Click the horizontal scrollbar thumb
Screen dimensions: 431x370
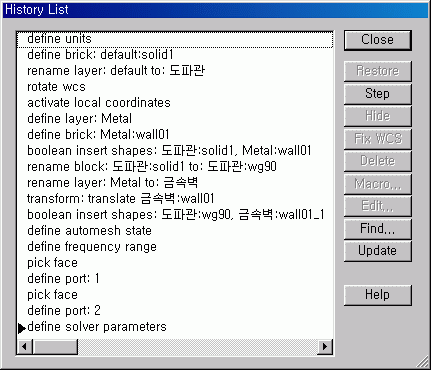point(55,347)
